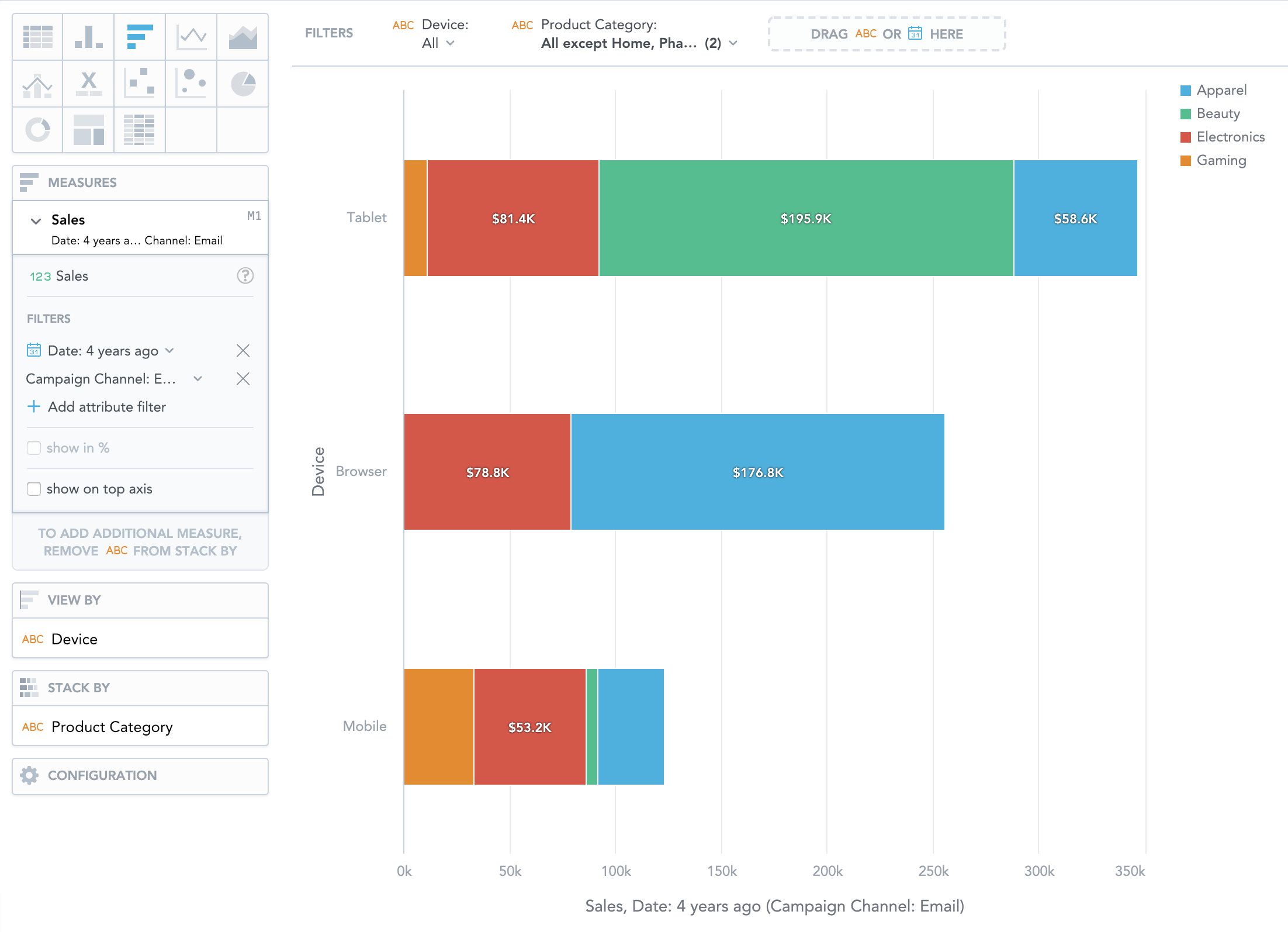Select the scatter plot chart icon
The width and height of the screenshot is (1288, 932).
(140, 84)
